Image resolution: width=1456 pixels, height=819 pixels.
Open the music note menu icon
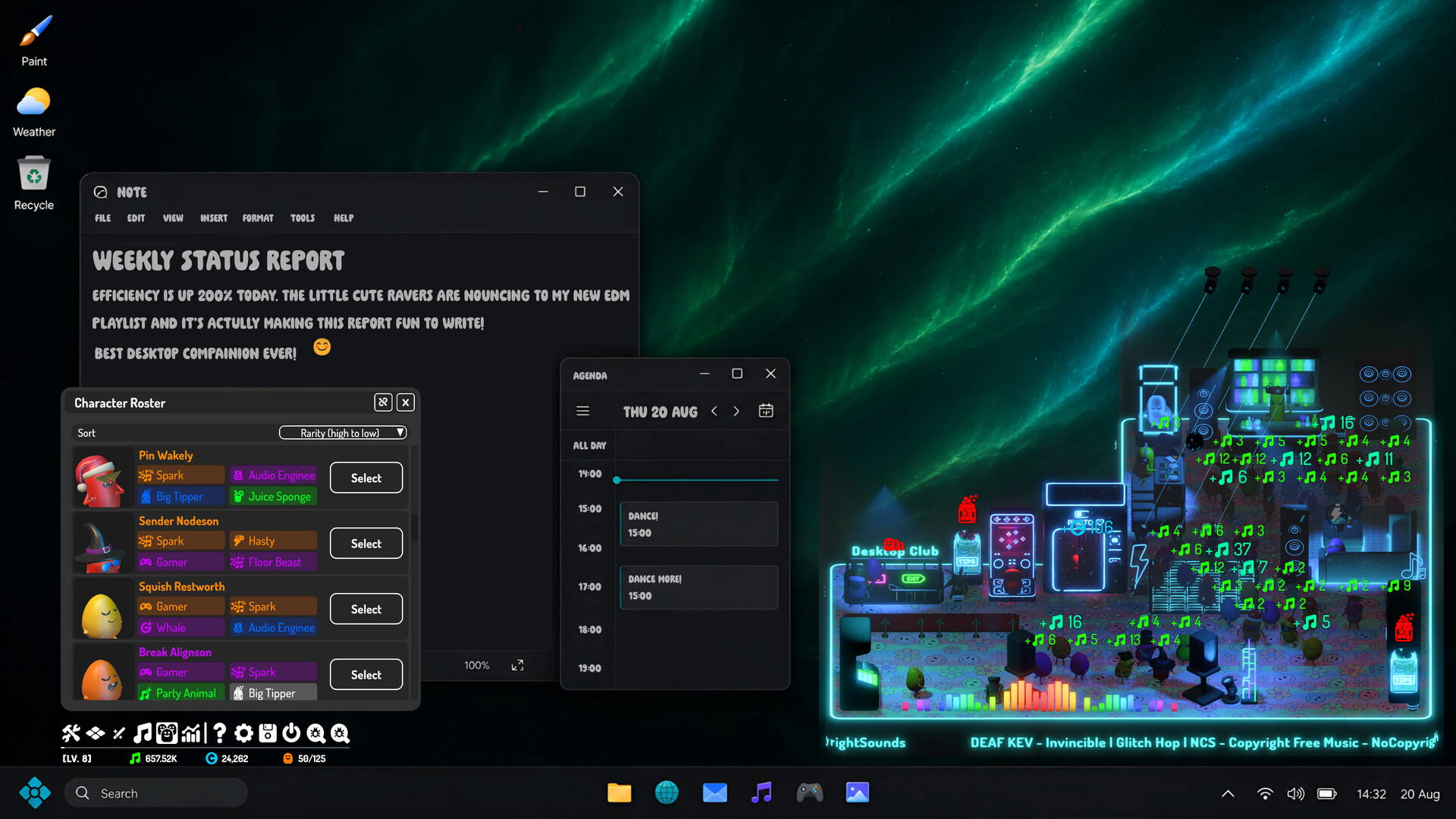coord(143,733)
